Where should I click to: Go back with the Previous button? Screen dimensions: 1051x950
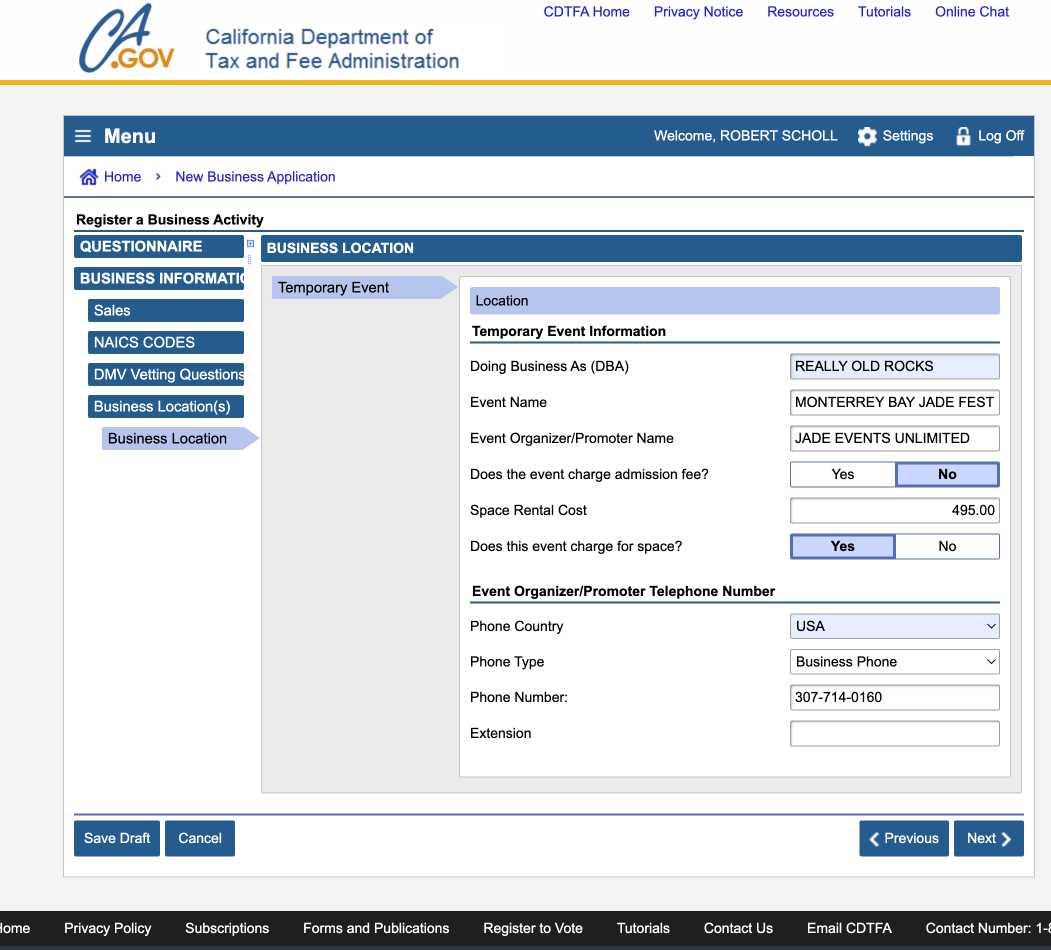(x=903, y=838)
